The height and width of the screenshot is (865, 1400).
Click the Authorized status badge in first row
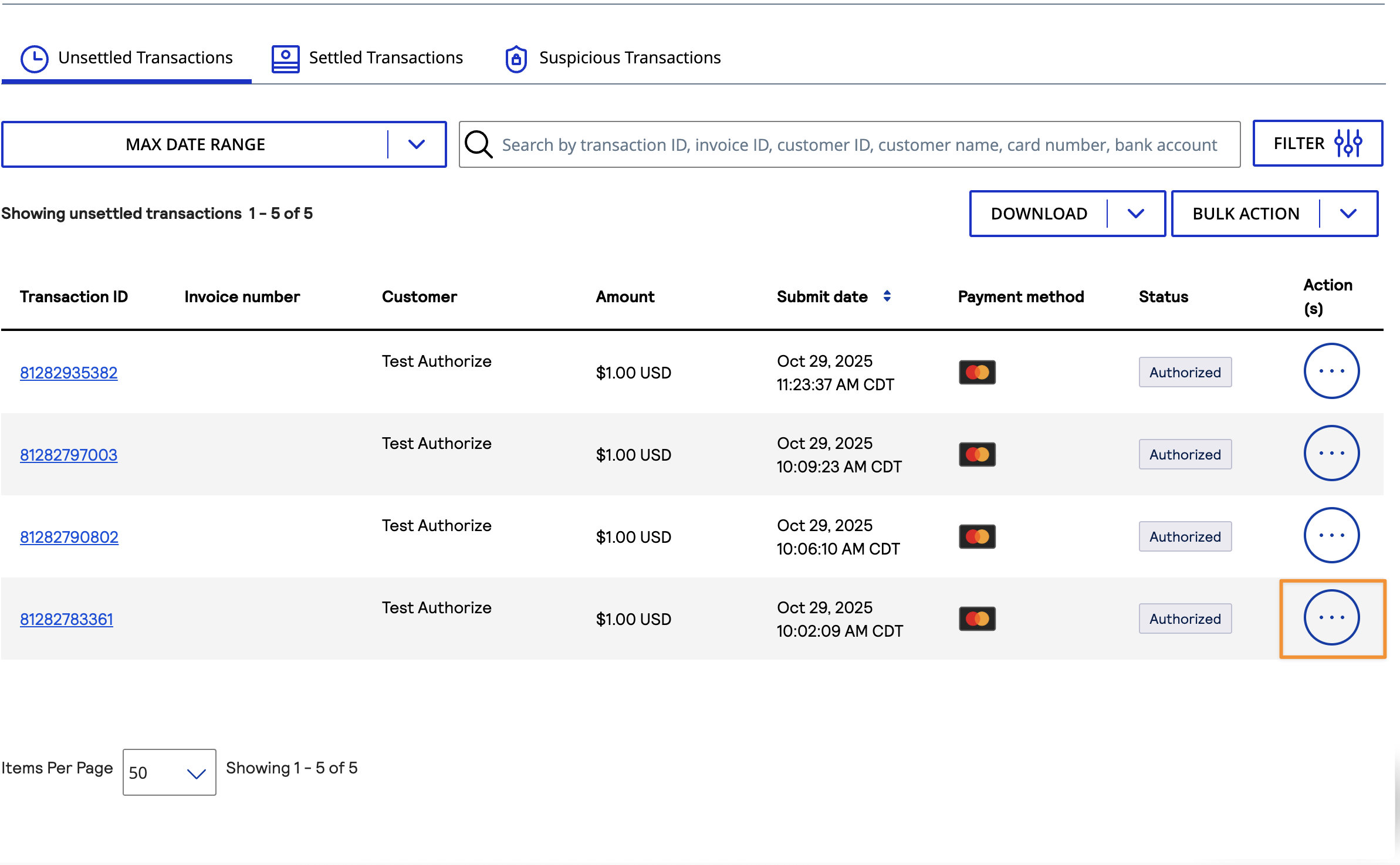1185,372
